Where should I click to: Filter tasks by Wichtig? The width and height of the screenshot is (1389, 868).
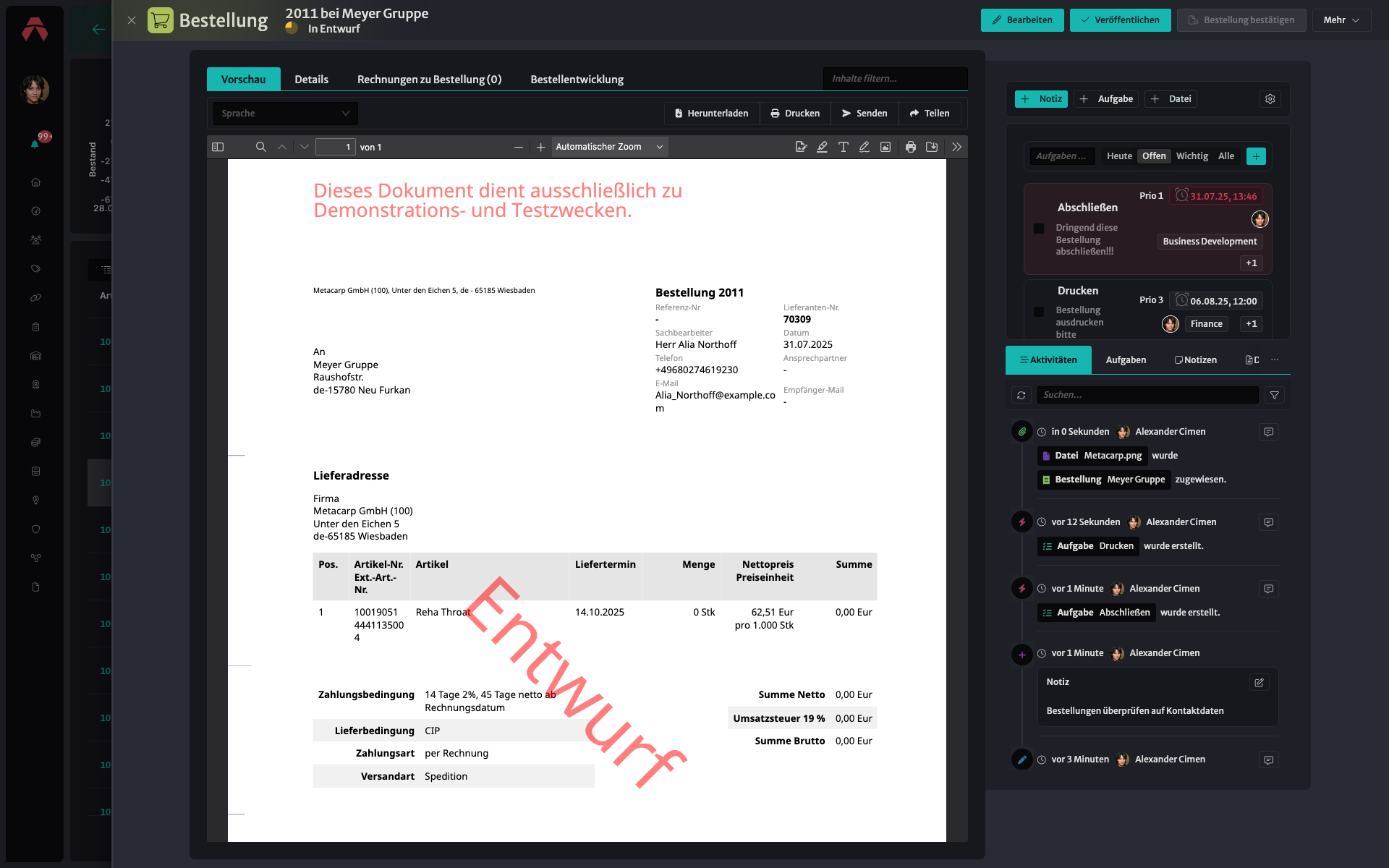click(1192, 156)
